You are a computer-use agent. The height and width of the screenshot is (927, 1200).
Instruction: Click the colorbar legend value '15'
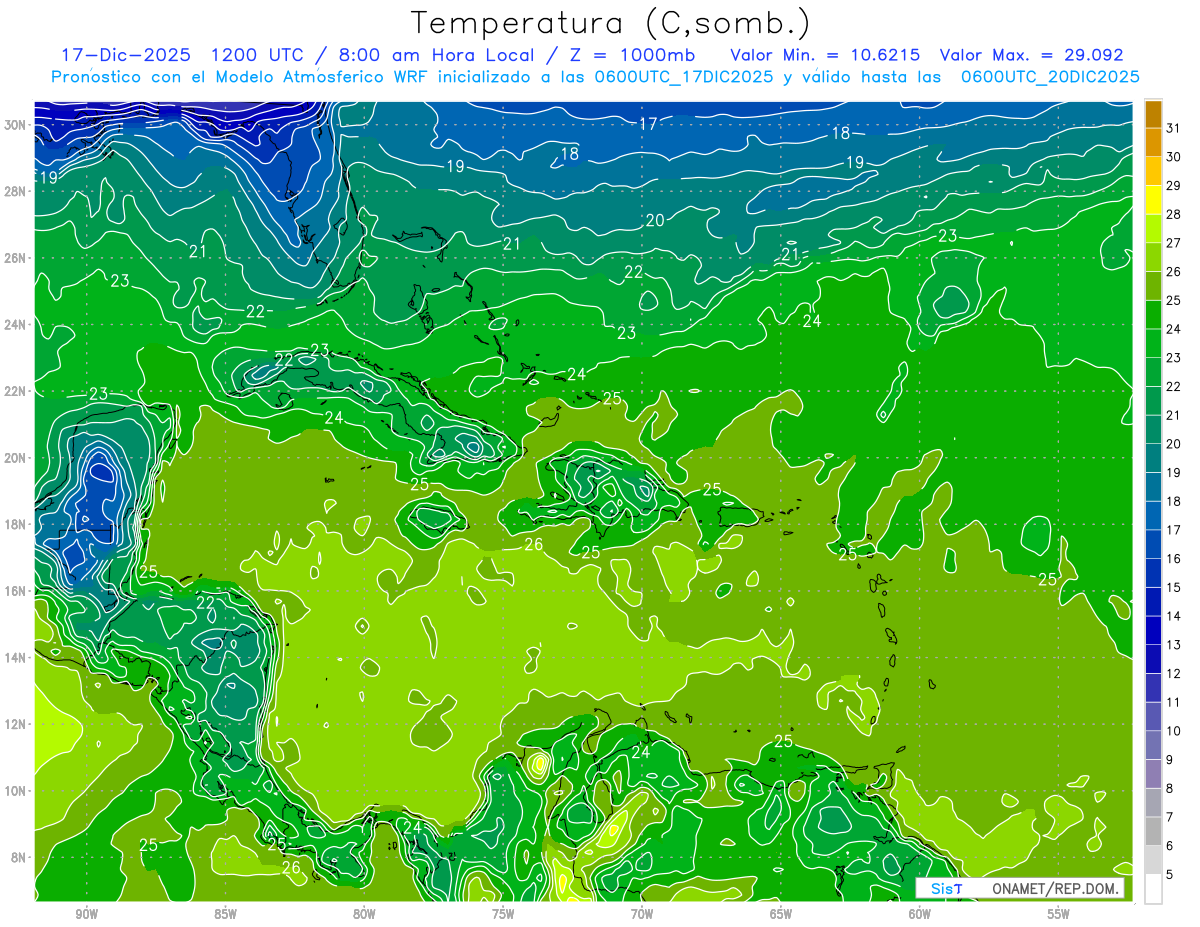click(x=1174, y=587)
